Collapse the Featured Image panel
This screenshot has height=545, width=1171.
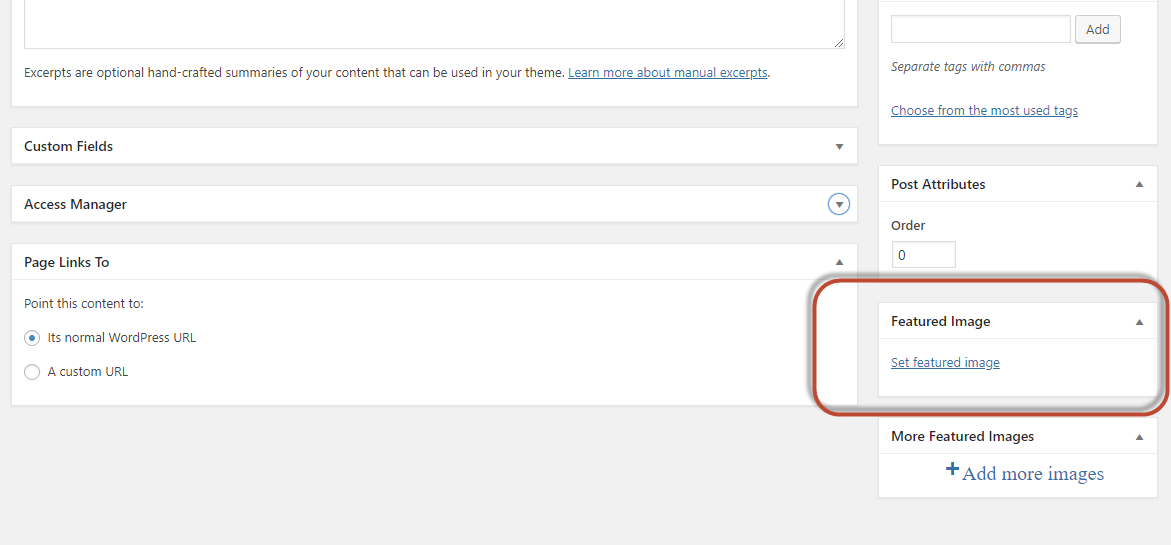pos(1139,322)
